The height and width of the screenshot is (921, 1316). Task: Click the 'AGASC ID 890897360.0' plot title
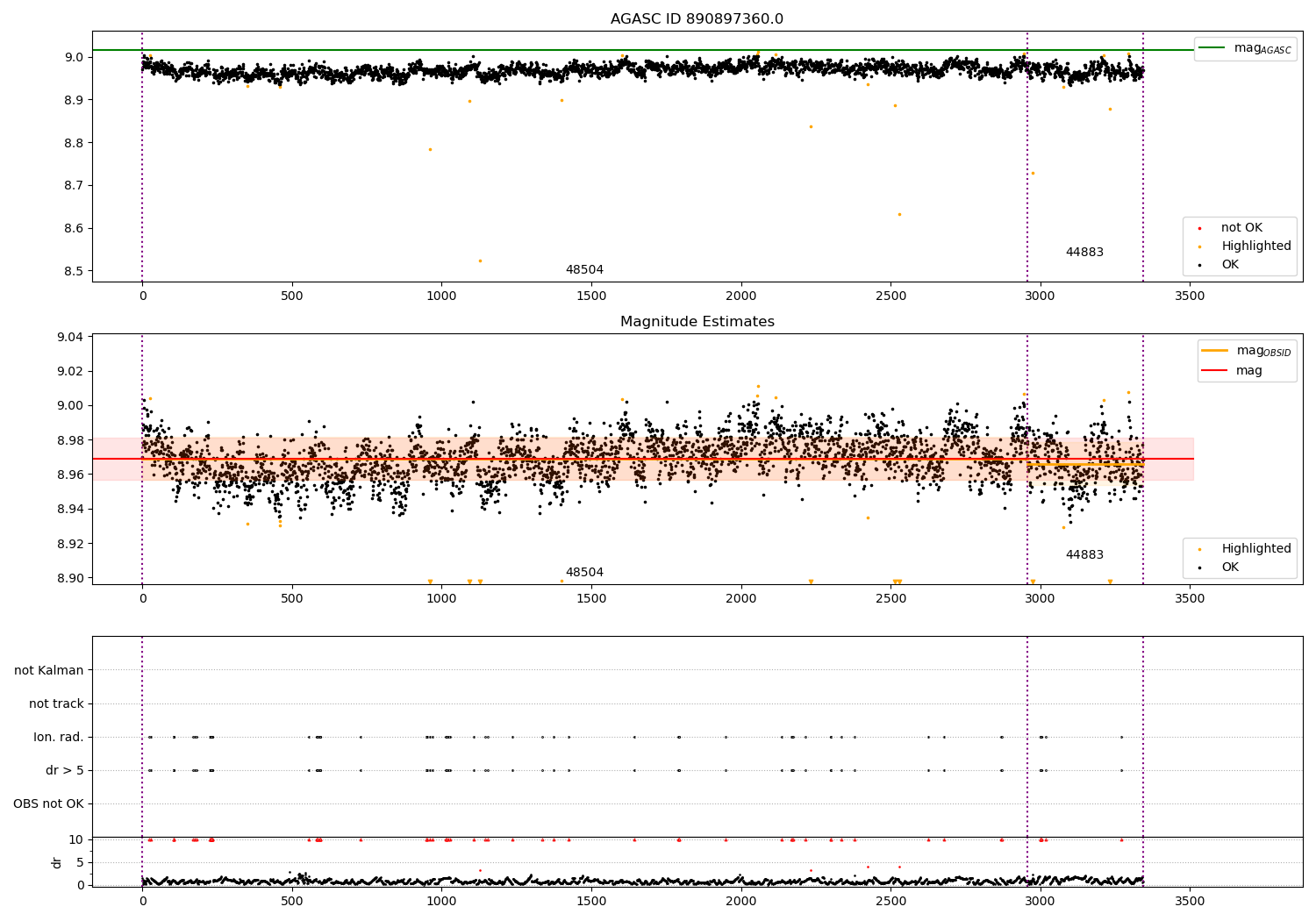(697, 19)
